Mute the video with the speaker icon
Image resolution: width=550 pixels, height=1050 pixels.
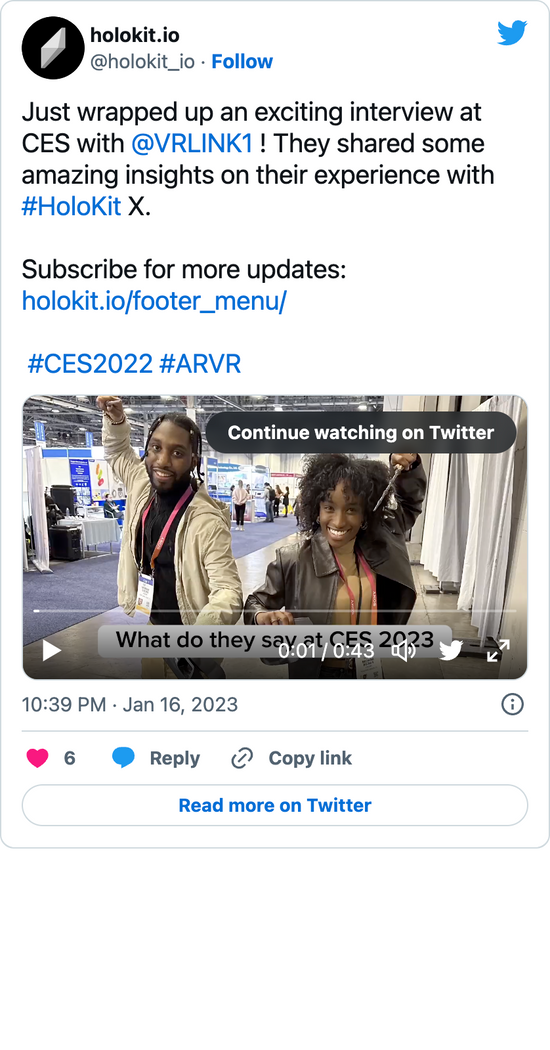point(404,650)
